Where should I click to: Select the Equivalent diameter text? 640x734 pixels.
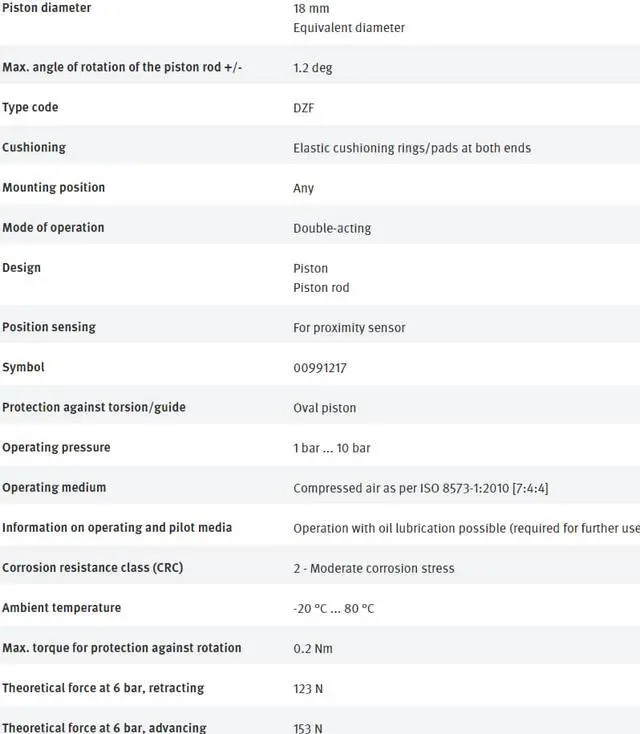click(349, 28)
